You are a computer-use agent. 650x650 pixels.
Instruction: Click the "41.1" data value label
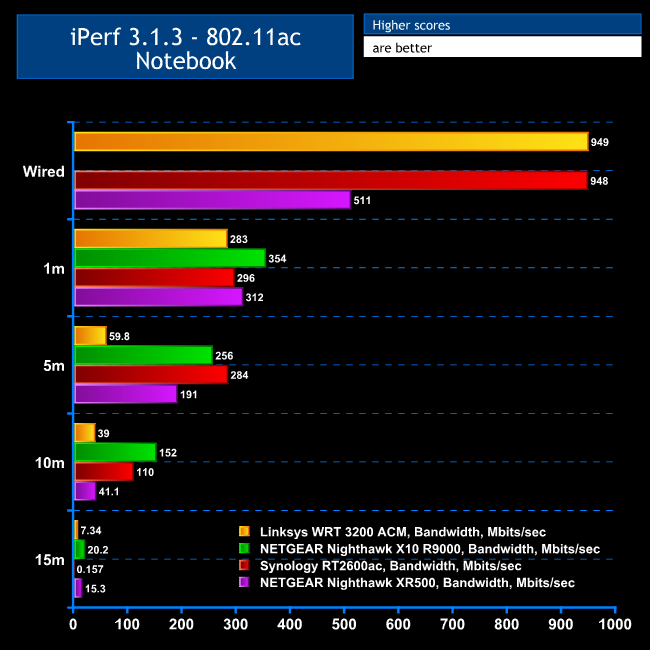coord(109,492)
